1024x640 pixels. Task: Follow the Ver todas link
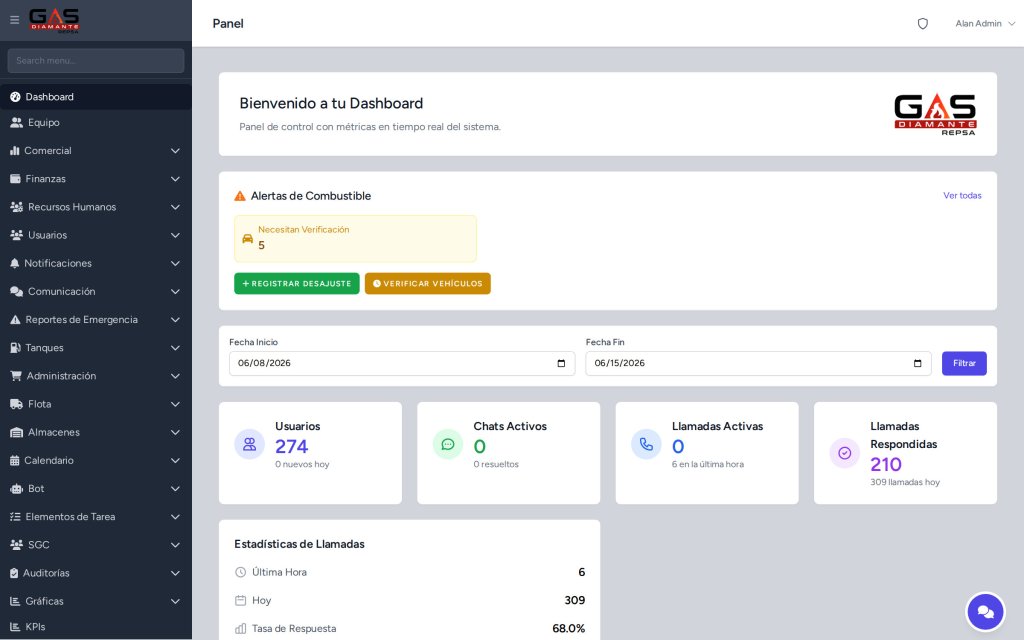pos(962,195)
